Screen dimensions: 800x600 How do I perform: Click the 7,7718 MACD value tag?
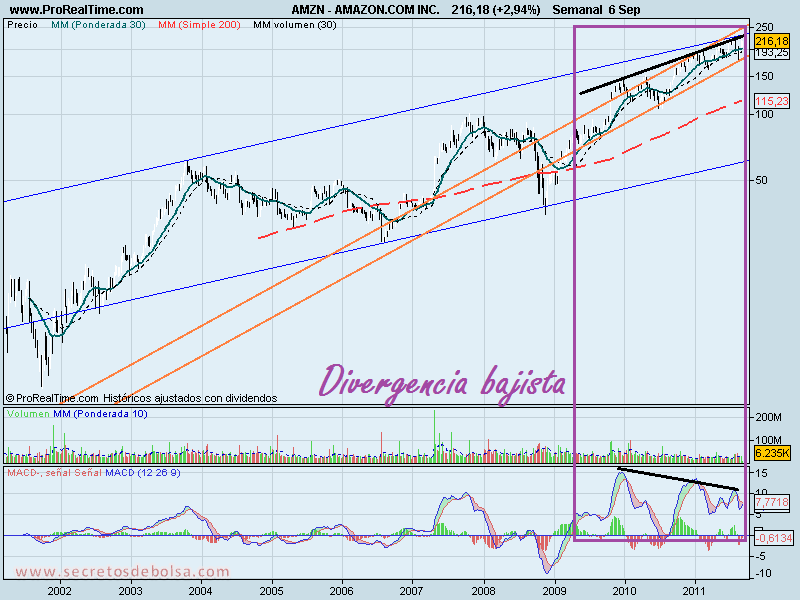tap(772, 502)
